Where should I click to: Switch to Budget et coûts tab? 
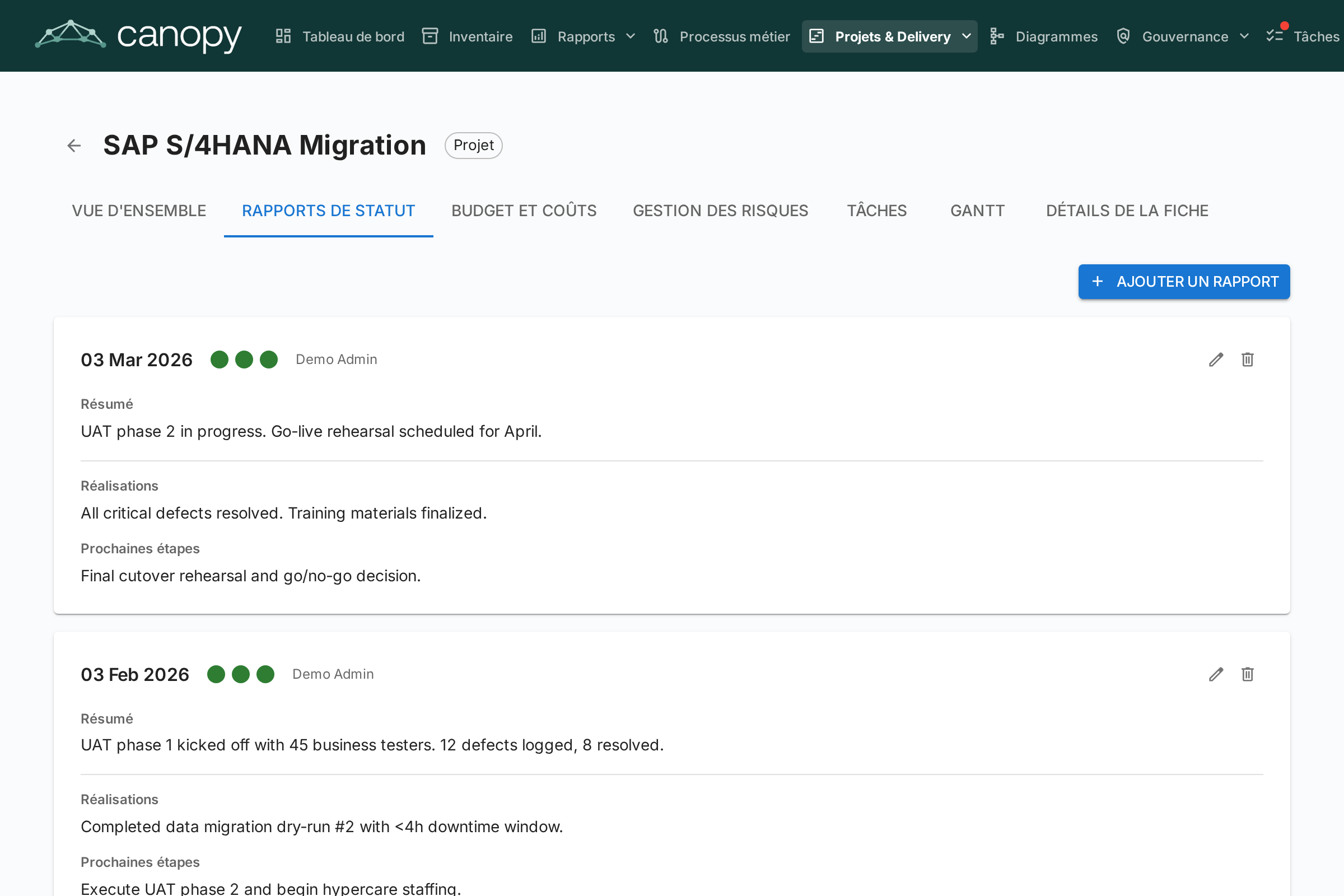[524, 211]
